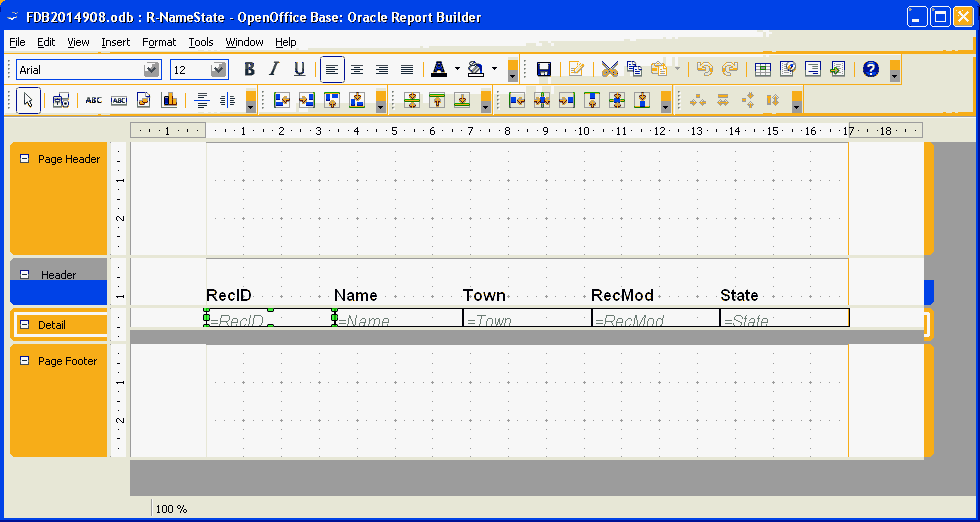Viewport: 980px width, 522px height.
Task: Open the Arial font name dropdown
Action: 152,69
